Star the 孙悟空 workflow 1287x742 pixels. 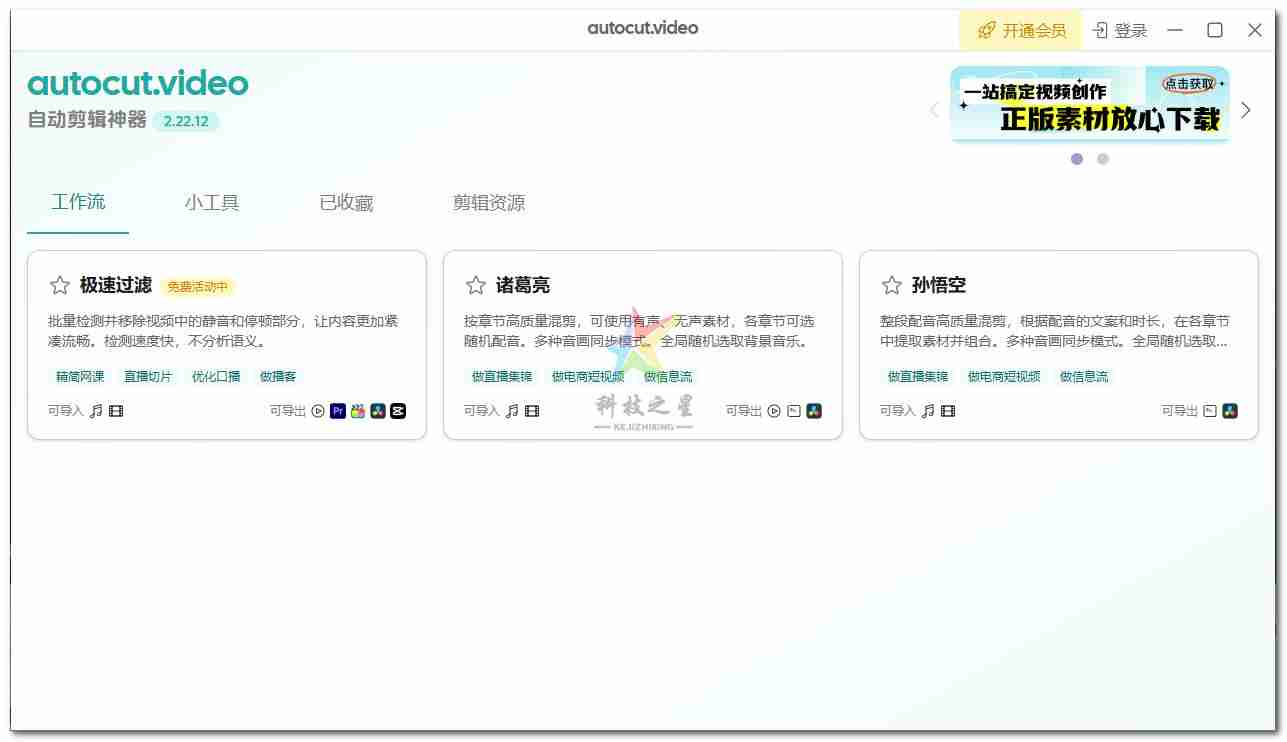(891, 285)
